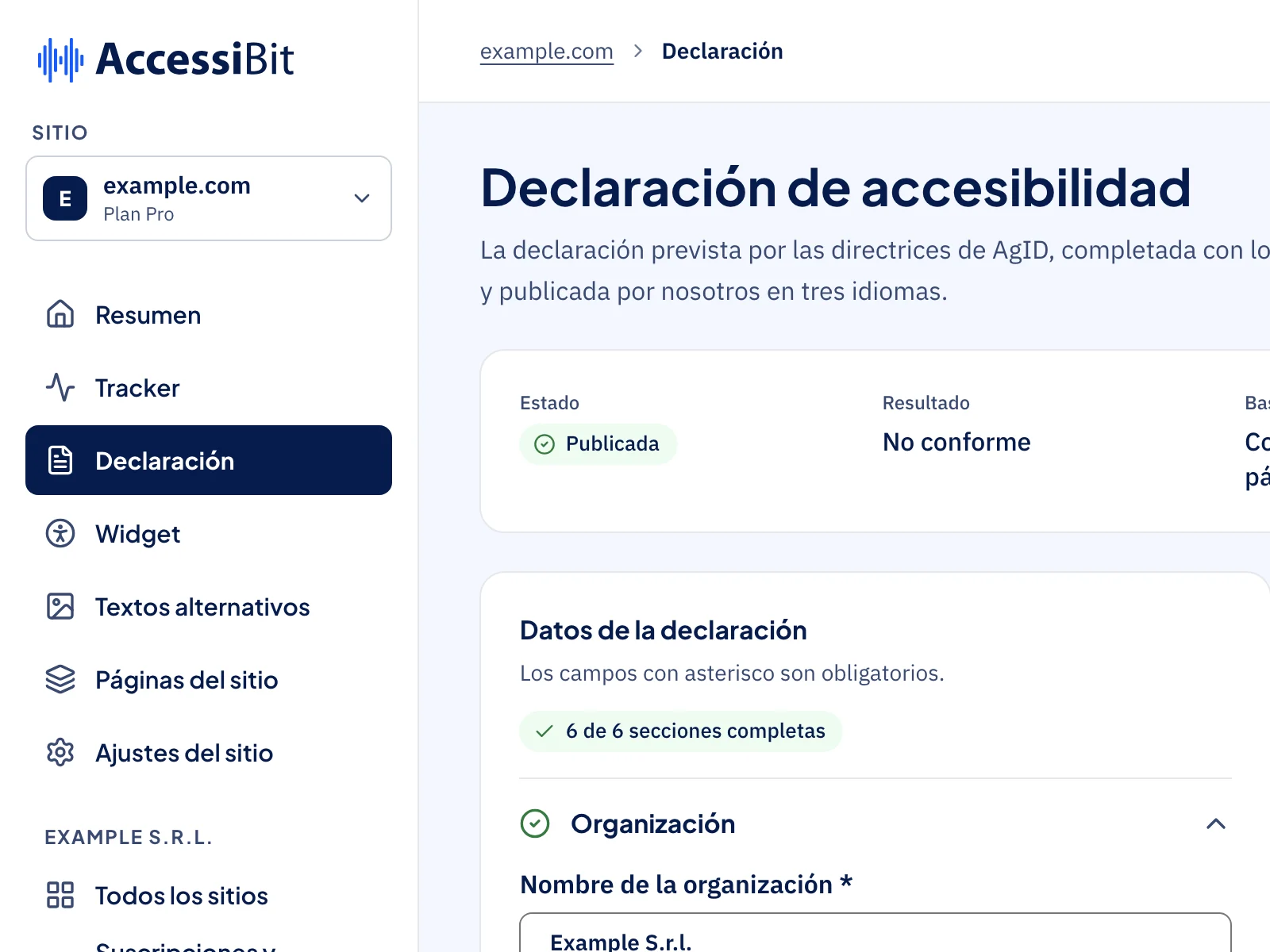
Task: Select Widget in the sidebar menu
Action: tap(209, 533)
